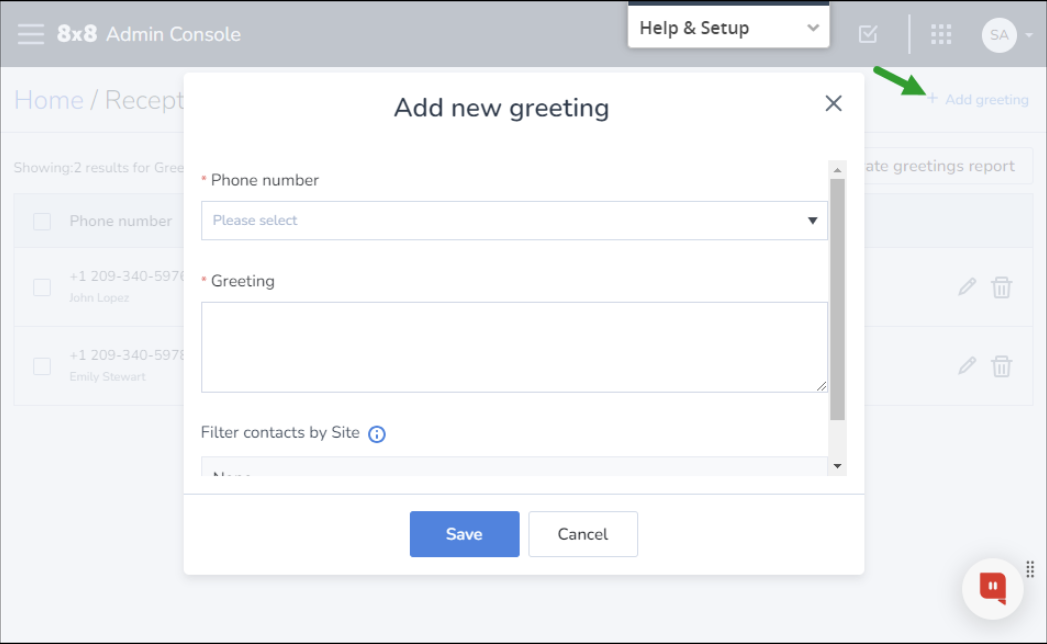Show info about Filter contacts by Site
This screenshot has width=1047, height=644.
coord(377,434)
